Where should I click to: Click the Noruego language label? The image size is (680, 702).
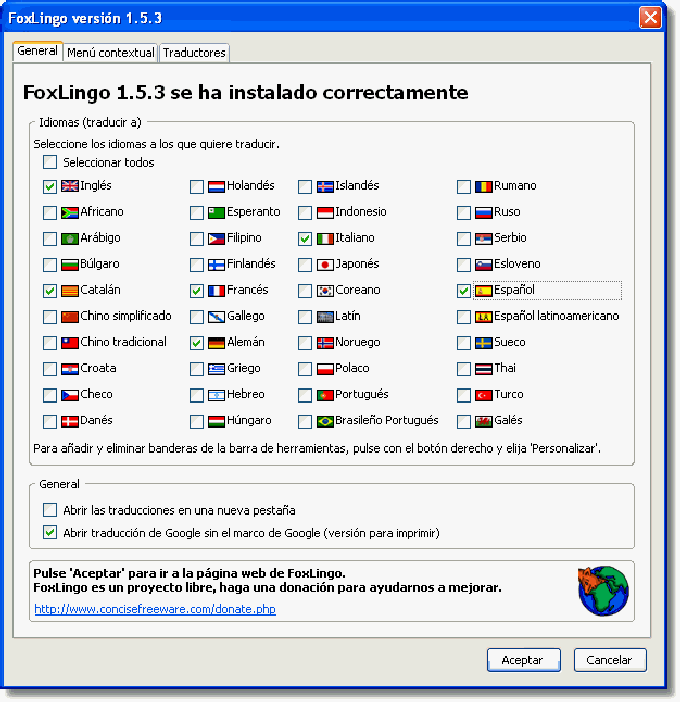(x=358, y=342)
